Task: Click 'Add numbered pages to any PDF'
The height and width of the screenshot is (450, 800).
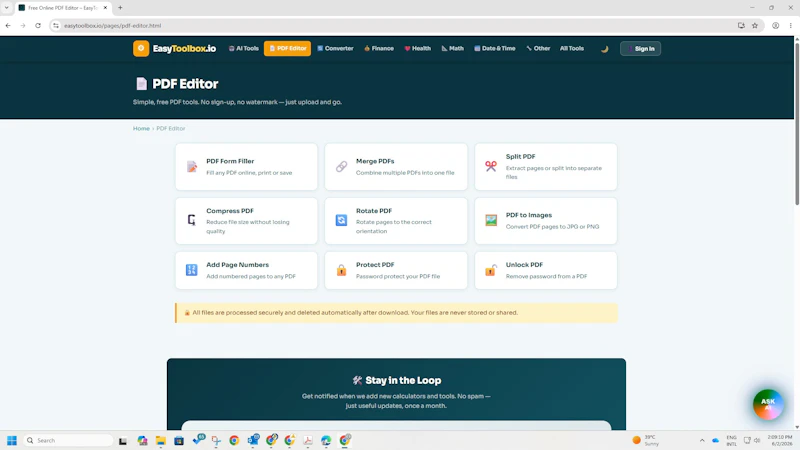Action: click(251, 277)
